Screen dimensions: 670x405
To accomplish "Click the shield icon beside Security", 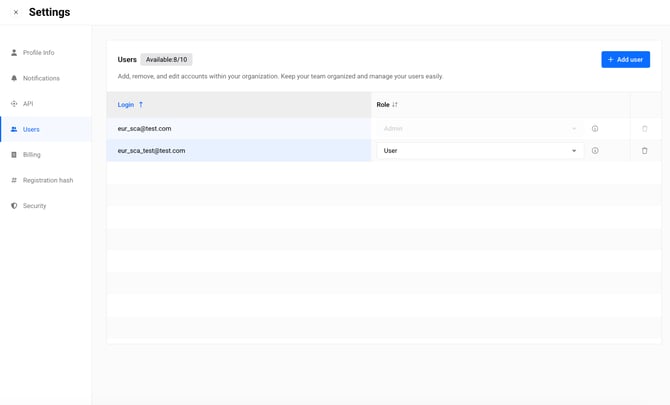I will coord(14,206).
